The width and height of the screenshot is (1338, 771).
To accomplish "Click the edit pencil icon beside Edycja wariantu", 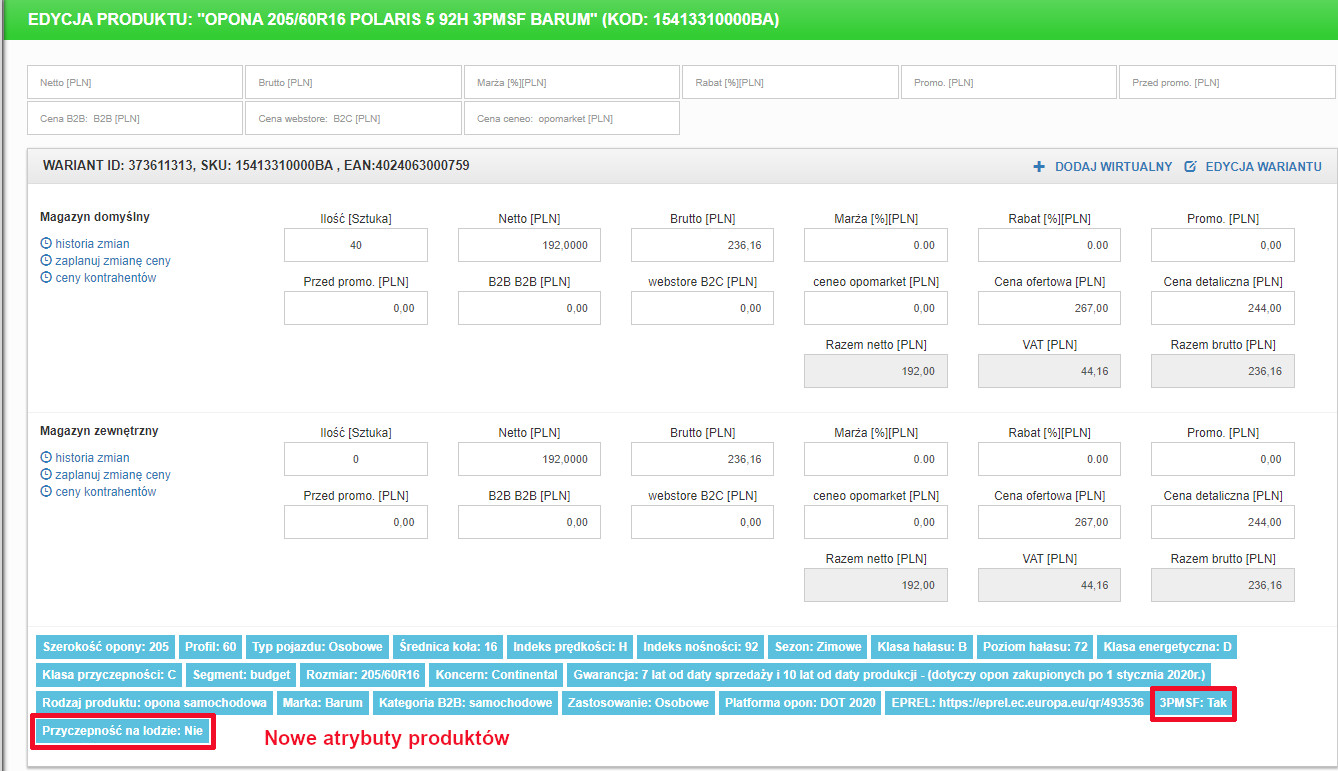I will click(1190, 167).
